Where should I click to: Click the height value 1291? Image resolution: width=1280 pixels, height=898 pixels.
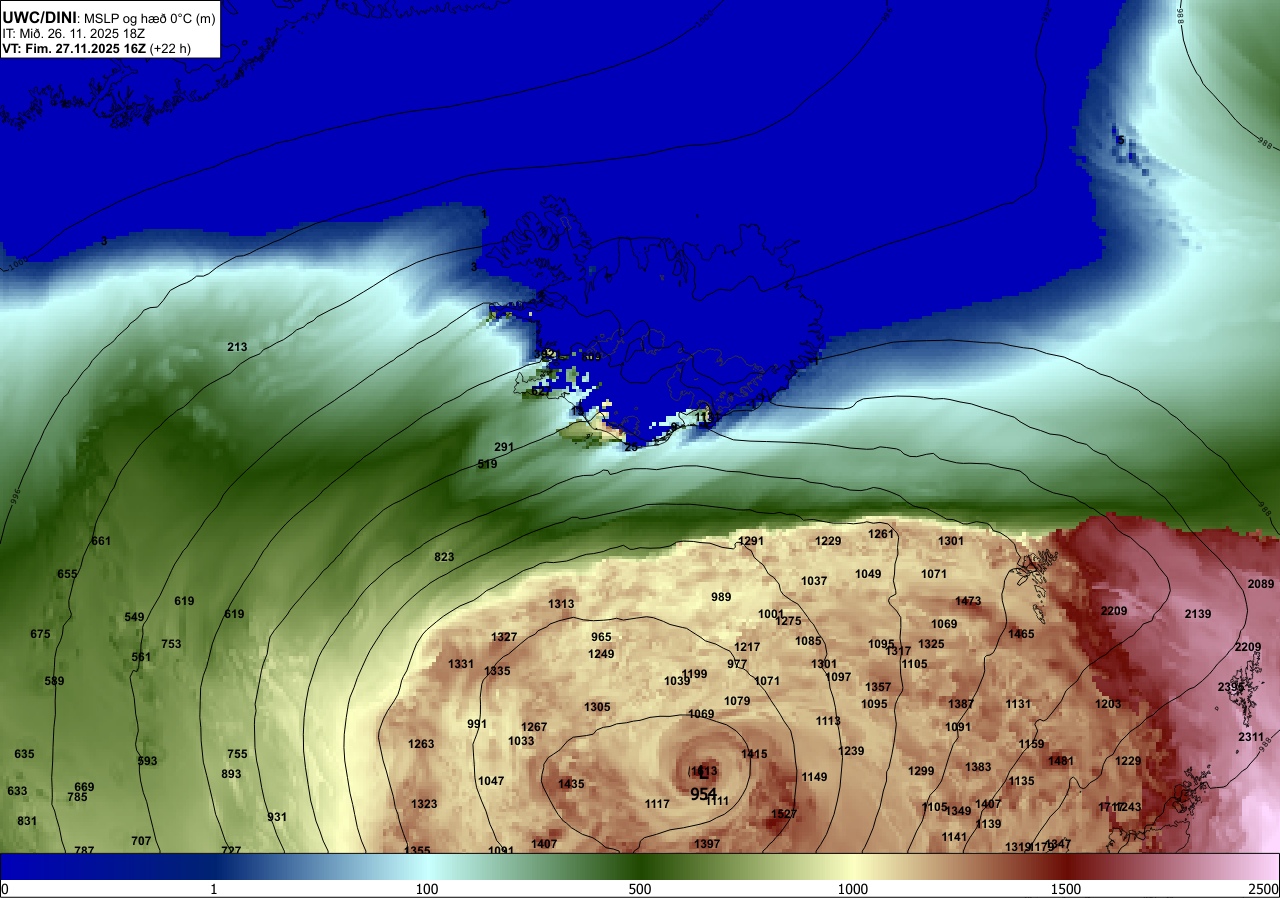pos(751,541)
